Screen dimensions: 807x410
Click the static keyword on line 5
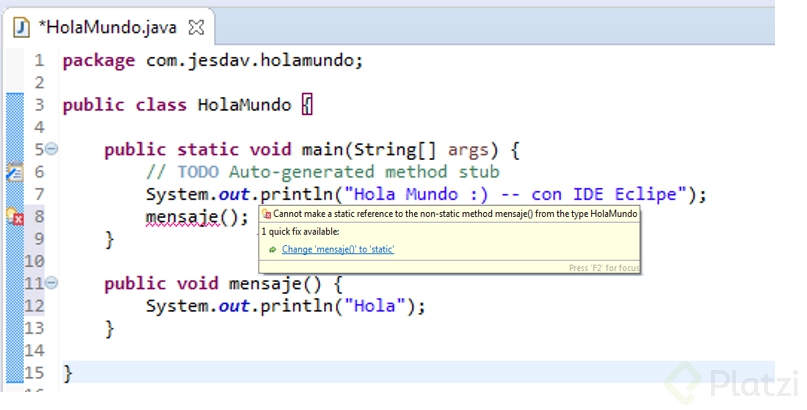pyautogui.click(x=208, y=150)
